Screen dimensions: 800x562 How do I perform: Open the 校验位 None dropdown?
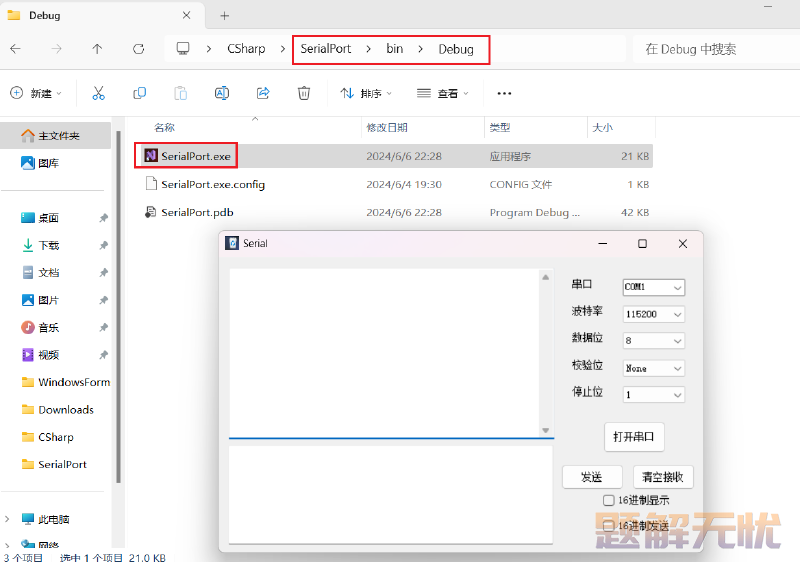[x=654, y=368]
